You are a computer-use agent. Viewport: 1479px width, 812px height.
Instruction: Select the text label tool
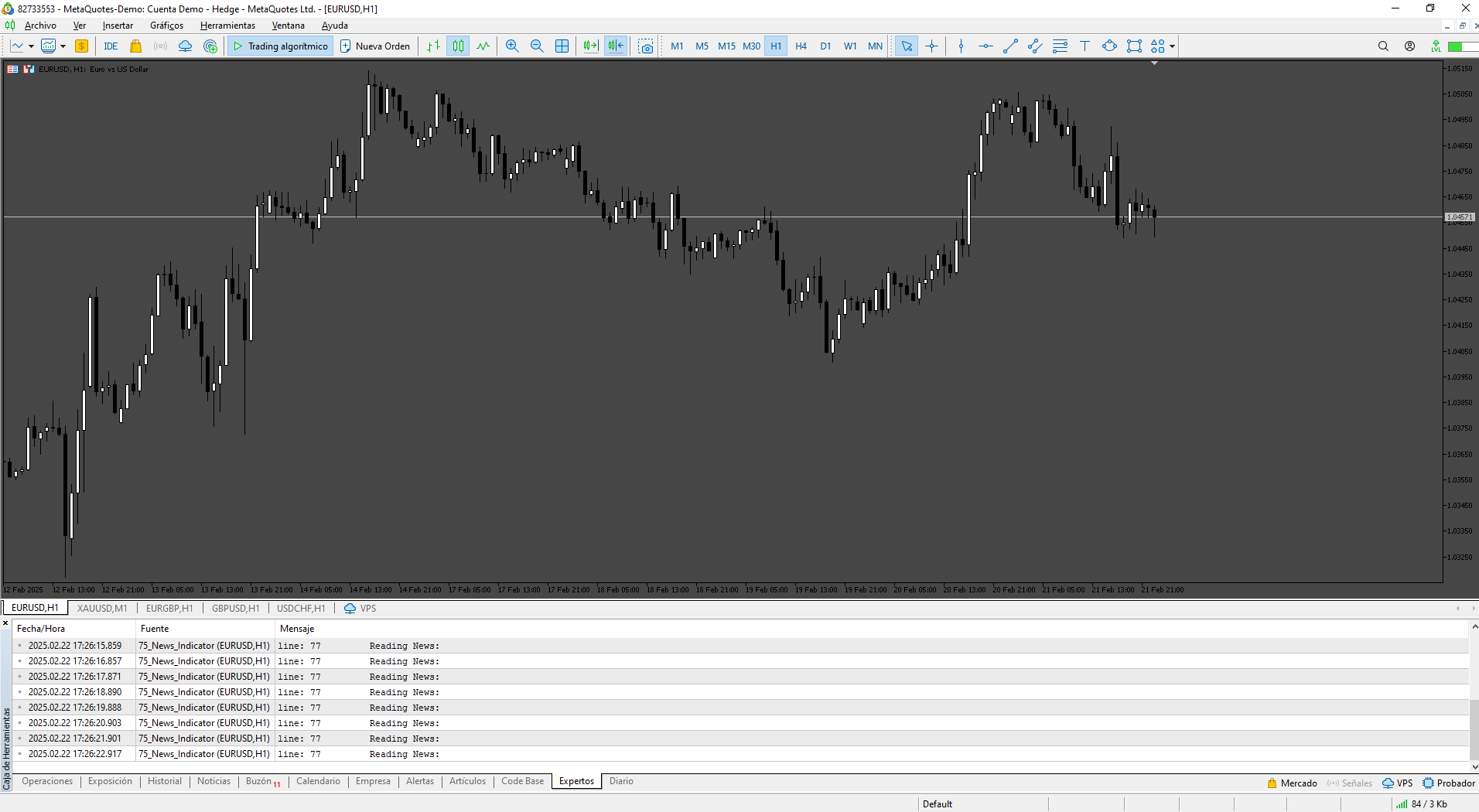coord(1084,46)
